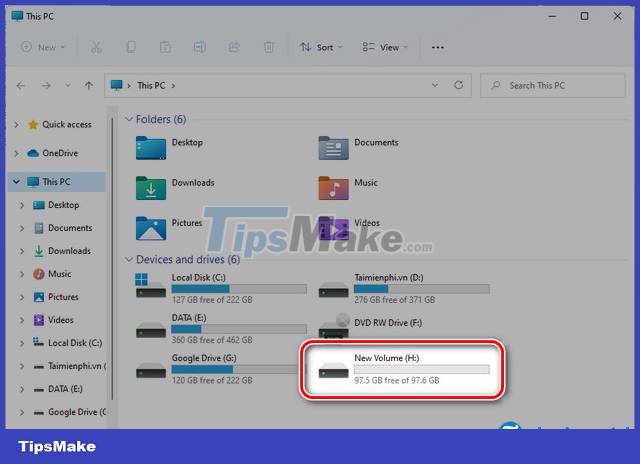Image resolution: width=640 pixels, height=464 pixels.
Task: Click the navigation pane scrollbar
Action: coord(112,259)
